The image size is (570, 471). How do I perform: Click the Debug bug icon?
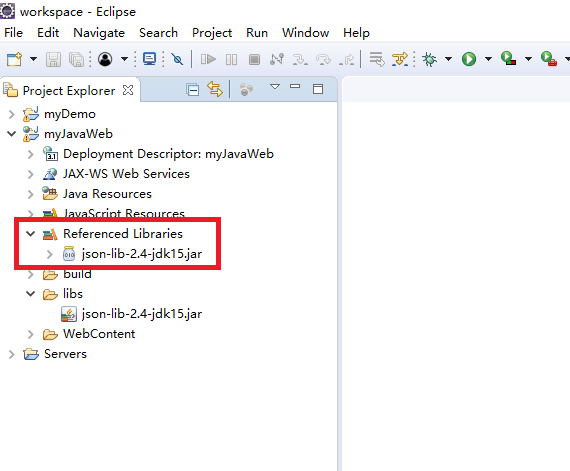[429, 59]
